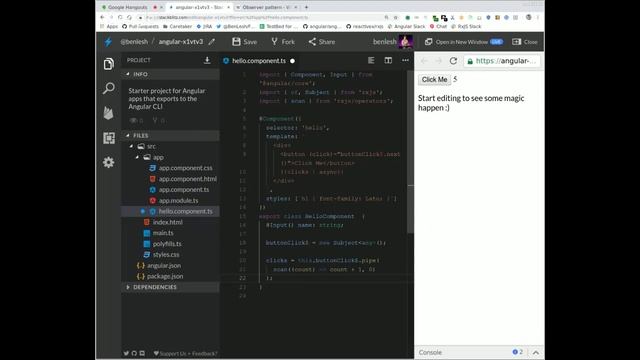
Task: Open a new Chrome tab
Action: pyautogui.click(x=307, y=7)
